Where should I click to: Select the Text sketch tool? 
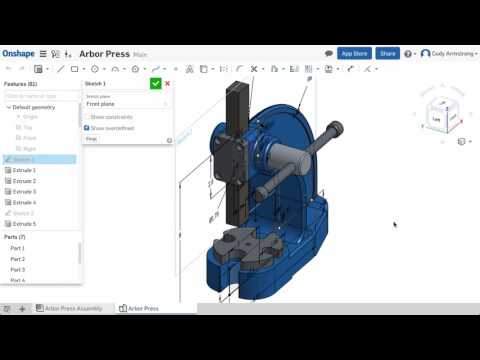[189, 69]
